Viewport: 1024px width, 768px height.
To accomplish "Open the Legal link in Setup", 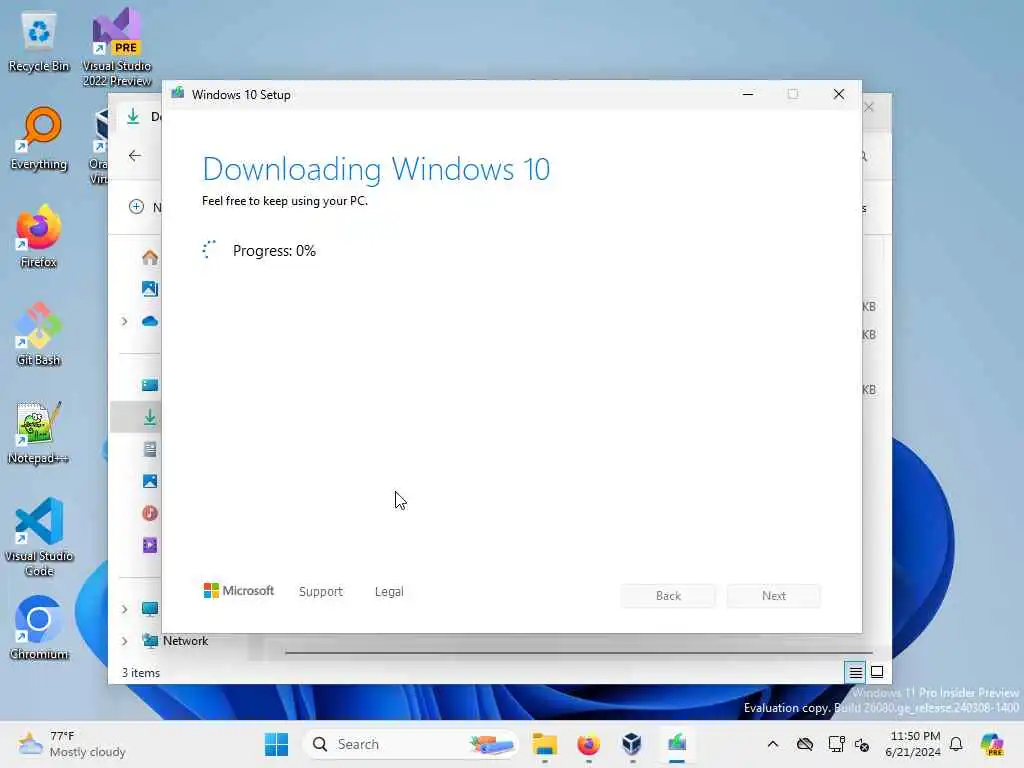I will tap(389, 592).
